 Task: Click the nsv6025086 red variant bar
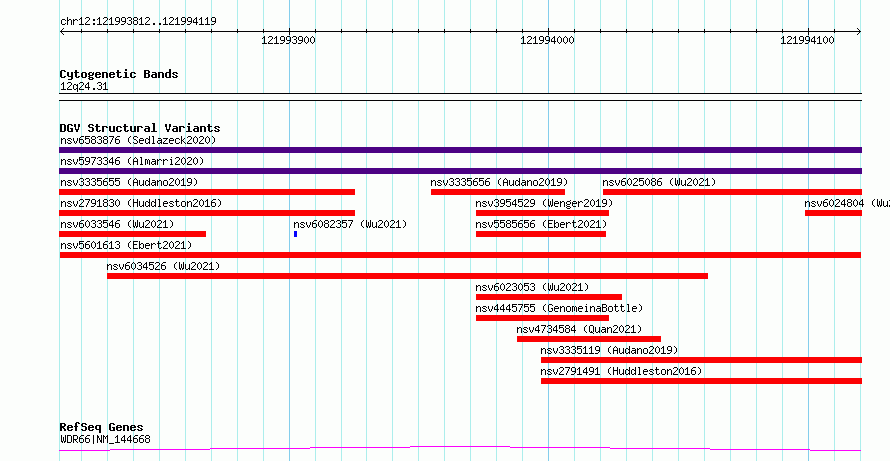pyautogui.click(x=732, y=192)
